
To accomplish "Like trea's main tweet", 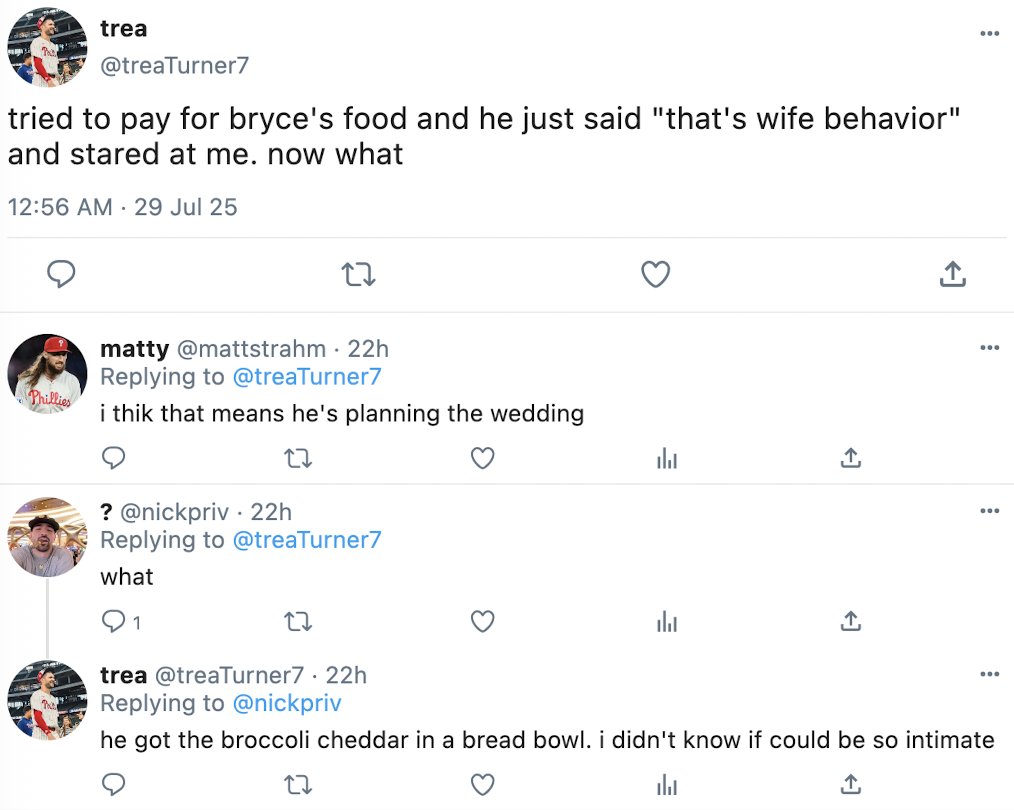I will click(655, 274).
